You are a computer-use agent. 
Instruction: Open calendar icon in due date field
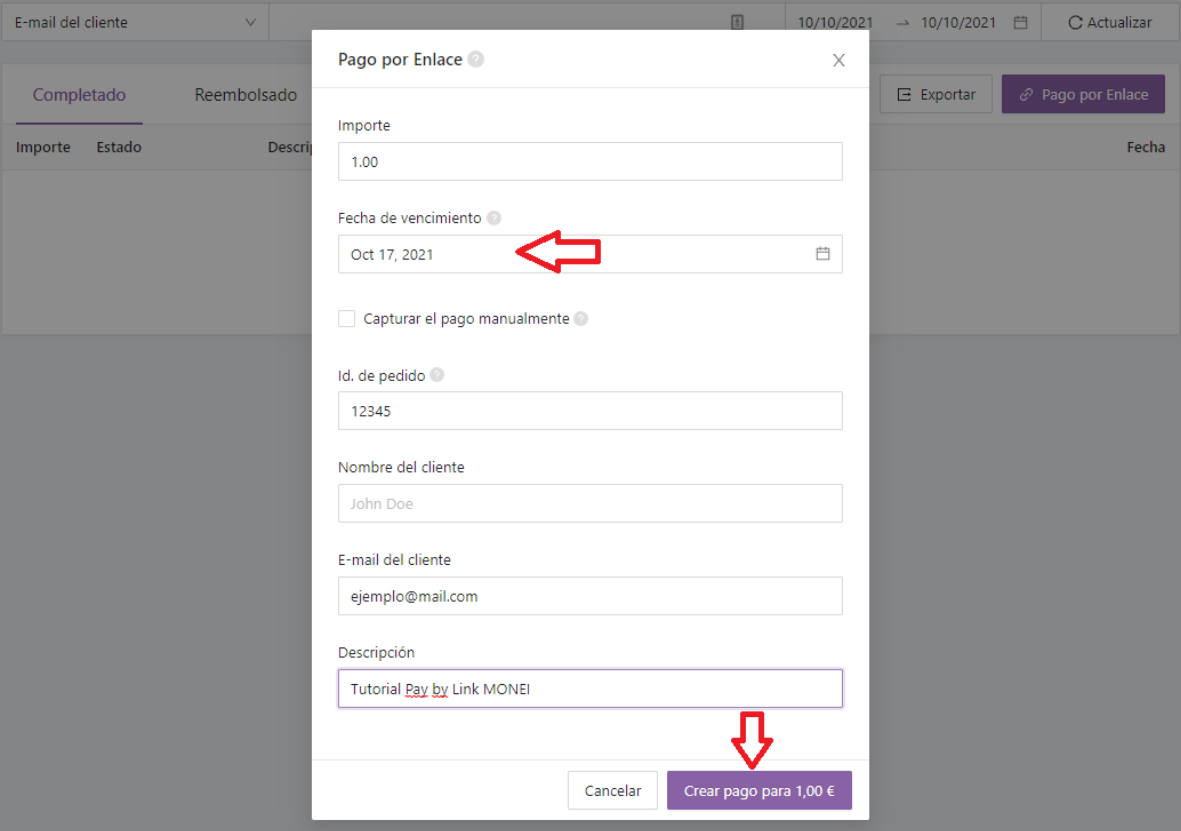(822, 254)
